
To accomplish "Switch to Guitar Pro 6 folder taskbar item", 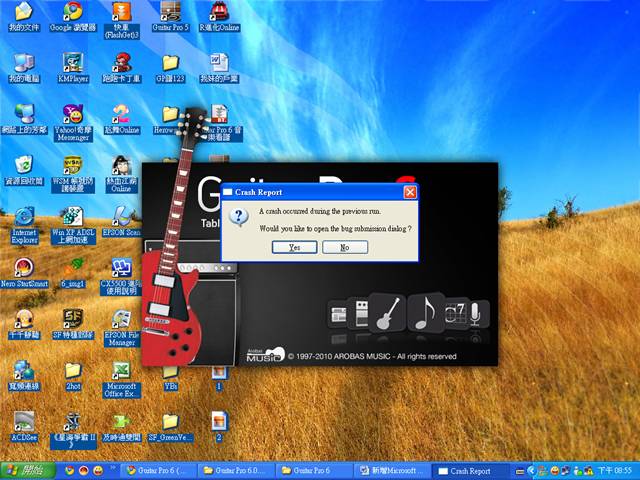I will [x=314, y=471].
